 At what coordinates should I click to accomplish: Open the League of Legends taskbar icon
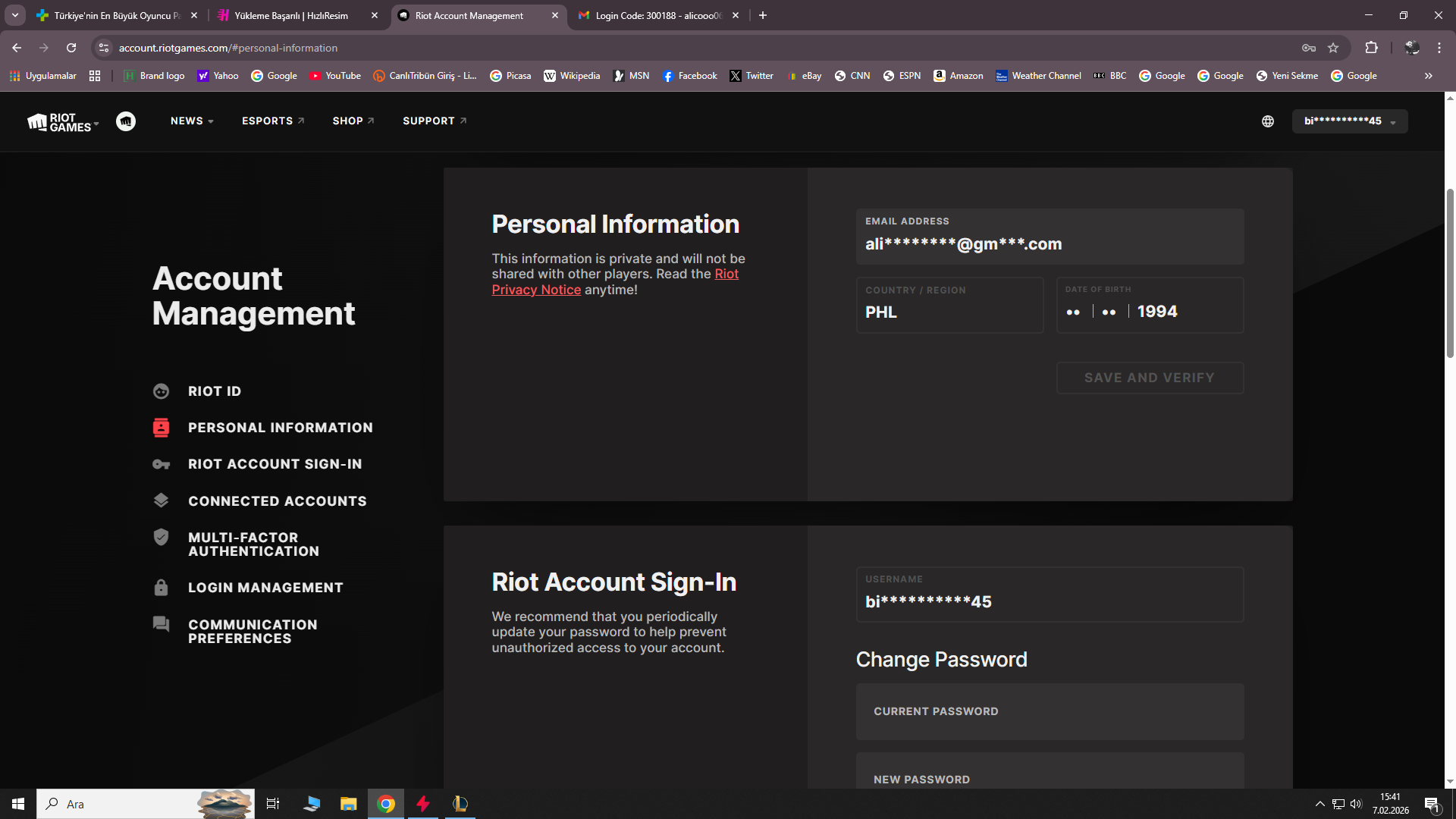460,804
